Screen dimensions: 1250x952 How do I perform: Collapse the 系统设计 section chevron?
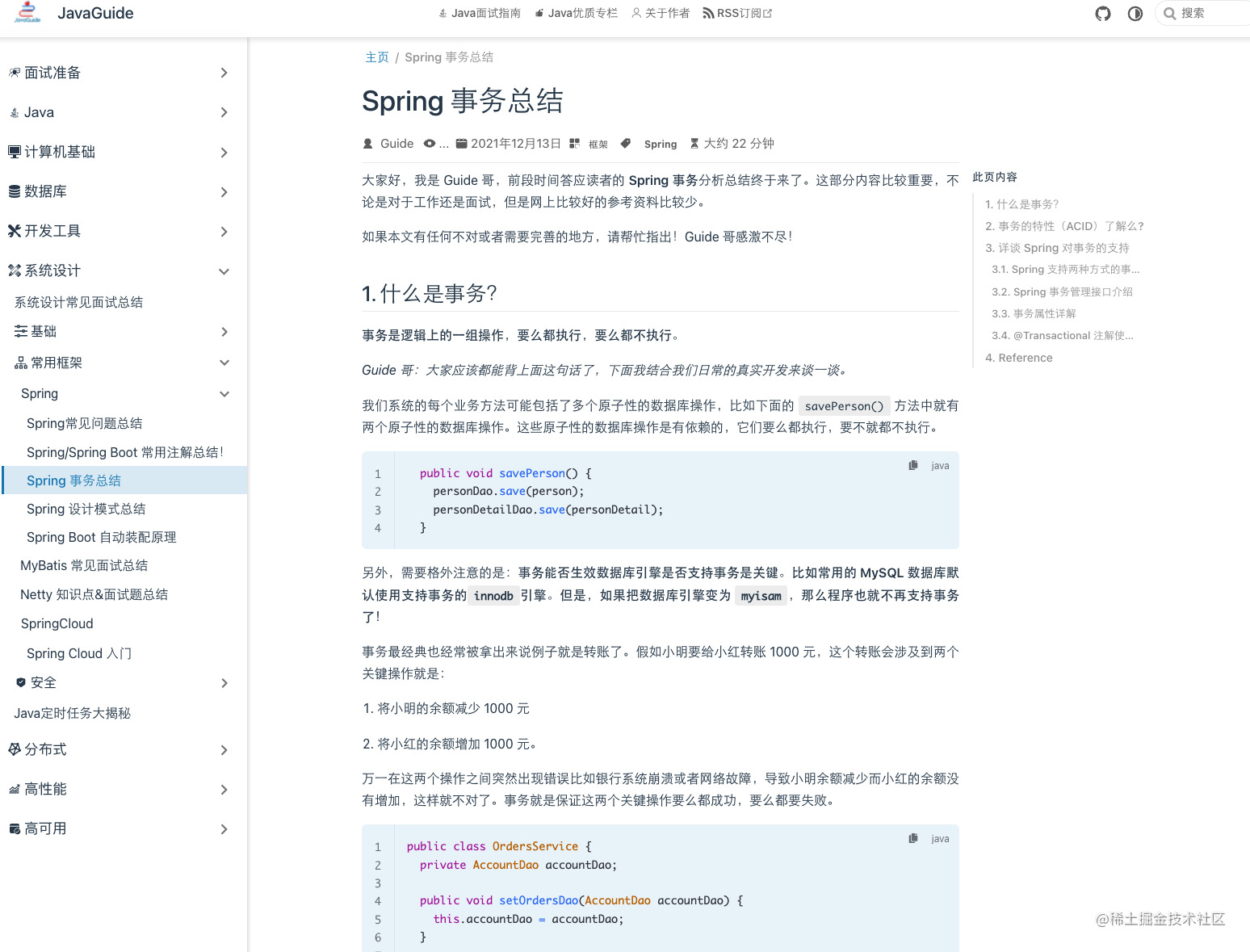(x=224, y=271)
